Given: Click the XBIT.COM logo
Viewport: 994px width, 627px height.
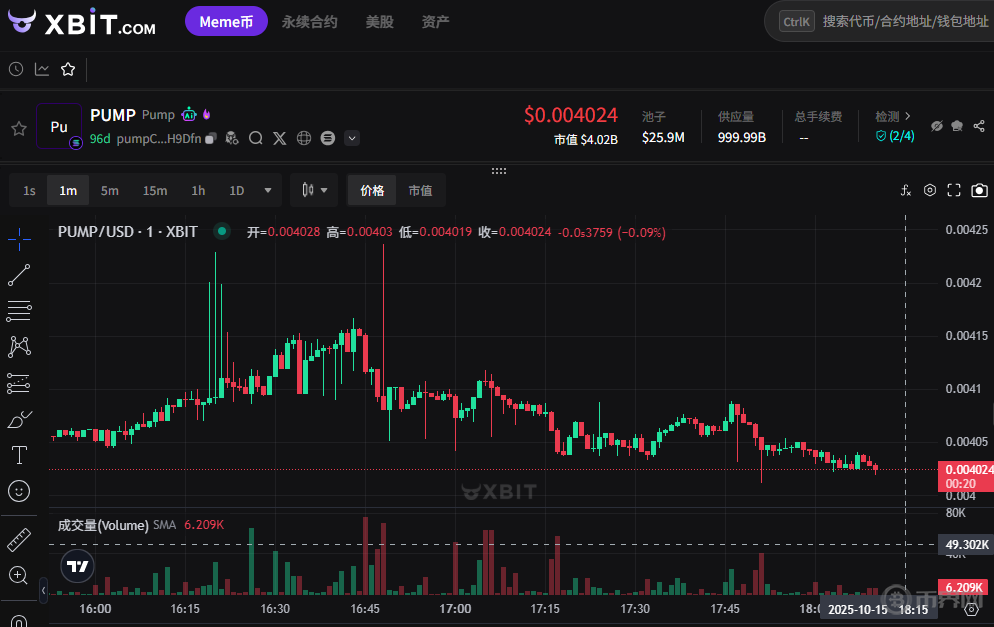Looking at the screenshot, I should coord(82,22).
